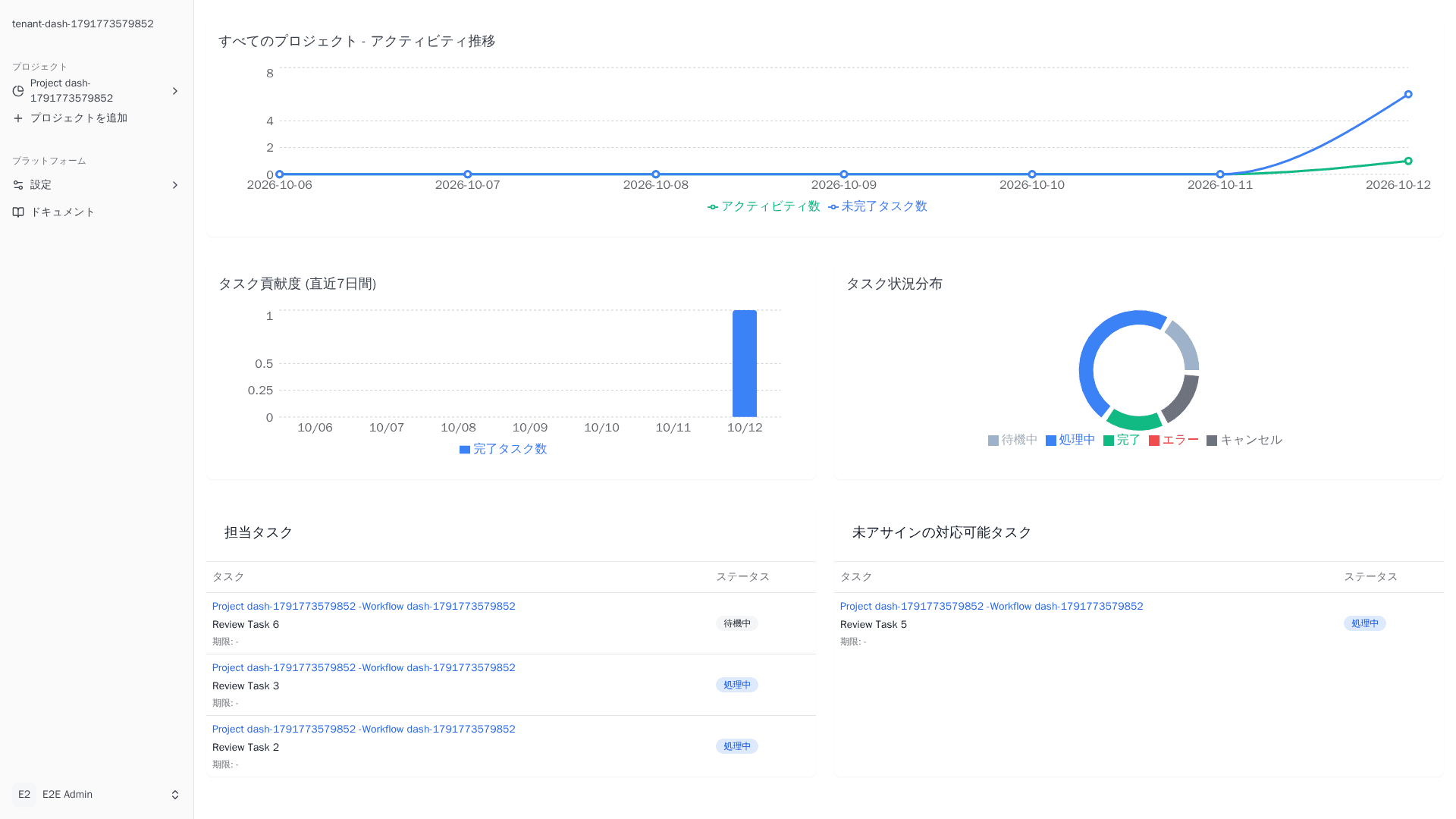
Task: Select Project dash-1791773579852 in the sidebar
Action: click(x=96, y=91)
